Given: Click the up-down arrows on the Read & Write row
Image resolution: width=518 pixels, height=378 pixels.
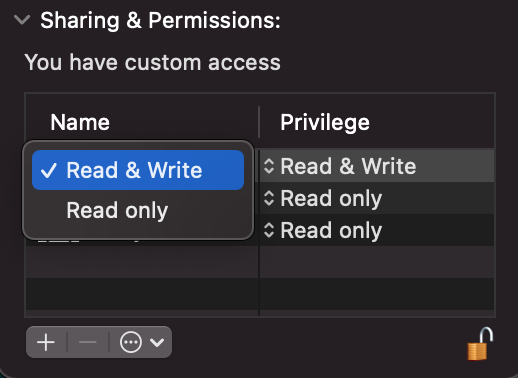Looking at the screenshot, I should (x=269, y=166).
